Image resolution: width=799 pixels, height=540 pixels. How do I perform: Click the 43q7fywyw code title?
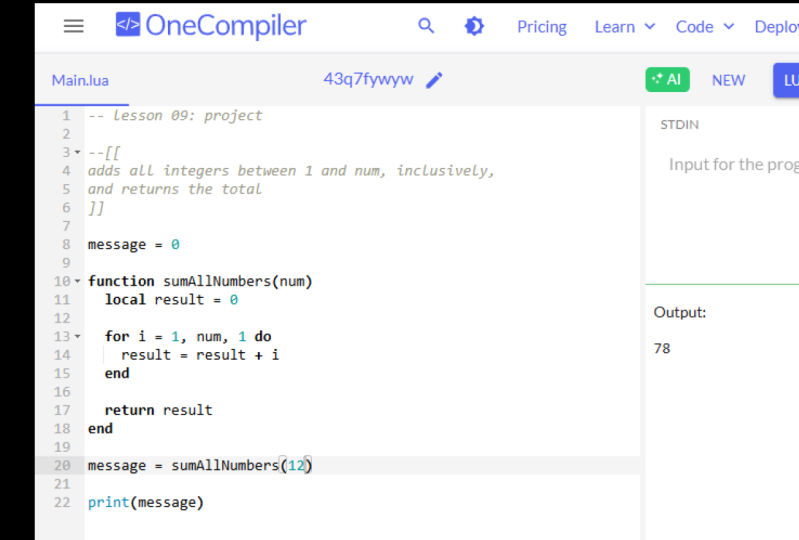368,80
